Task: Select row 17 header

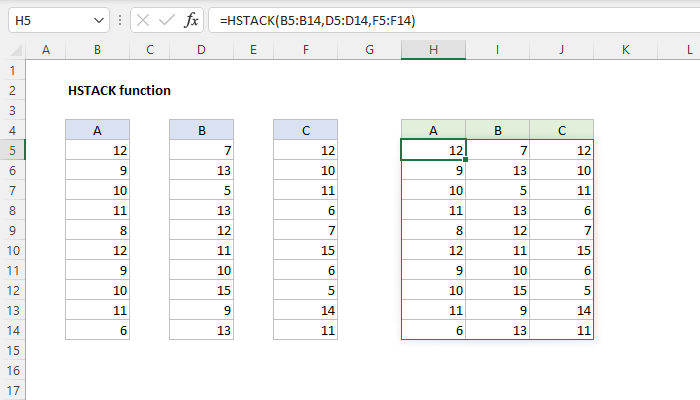Action: pyautogui.click(x=12, y=391)
